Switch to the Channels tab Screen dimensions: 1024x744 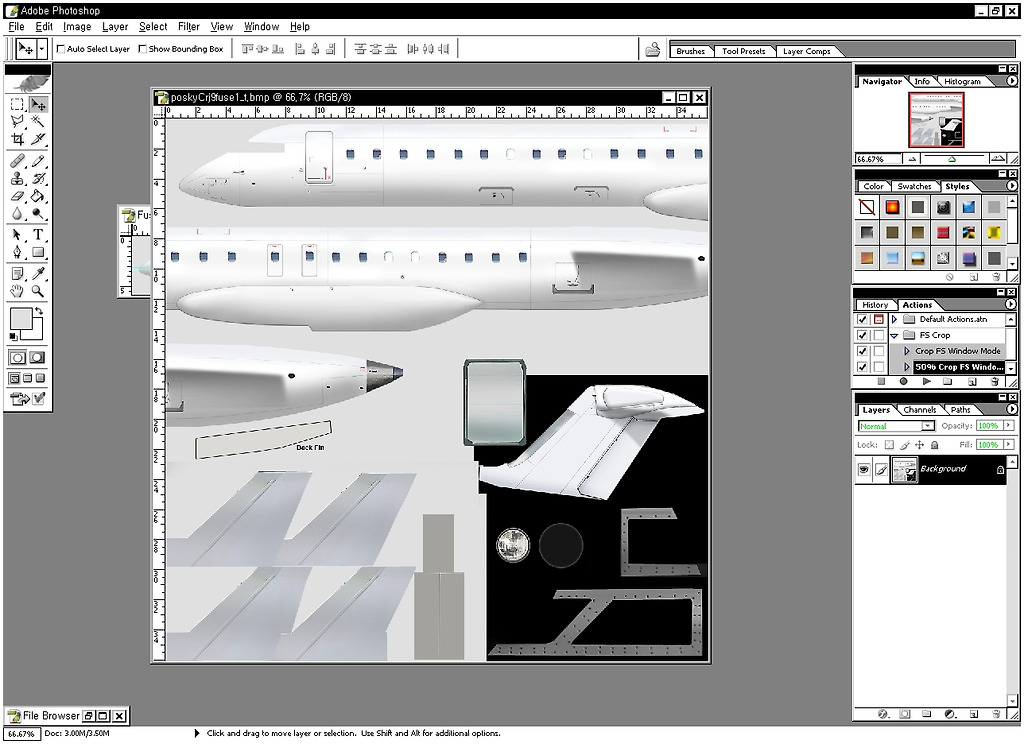(x=919, y=410)
